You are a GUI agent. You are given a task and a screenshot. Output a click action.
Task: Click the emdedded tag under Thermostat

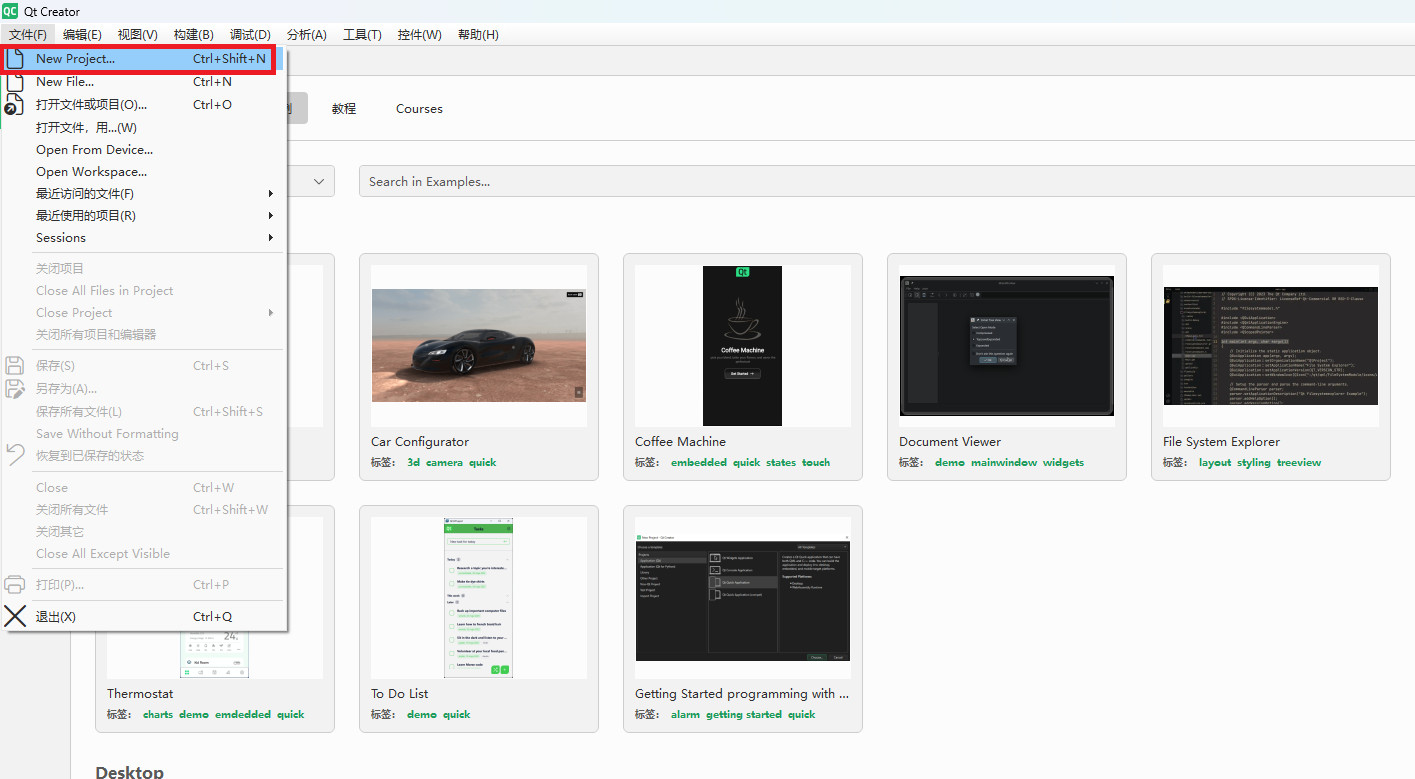pos(243,715)
